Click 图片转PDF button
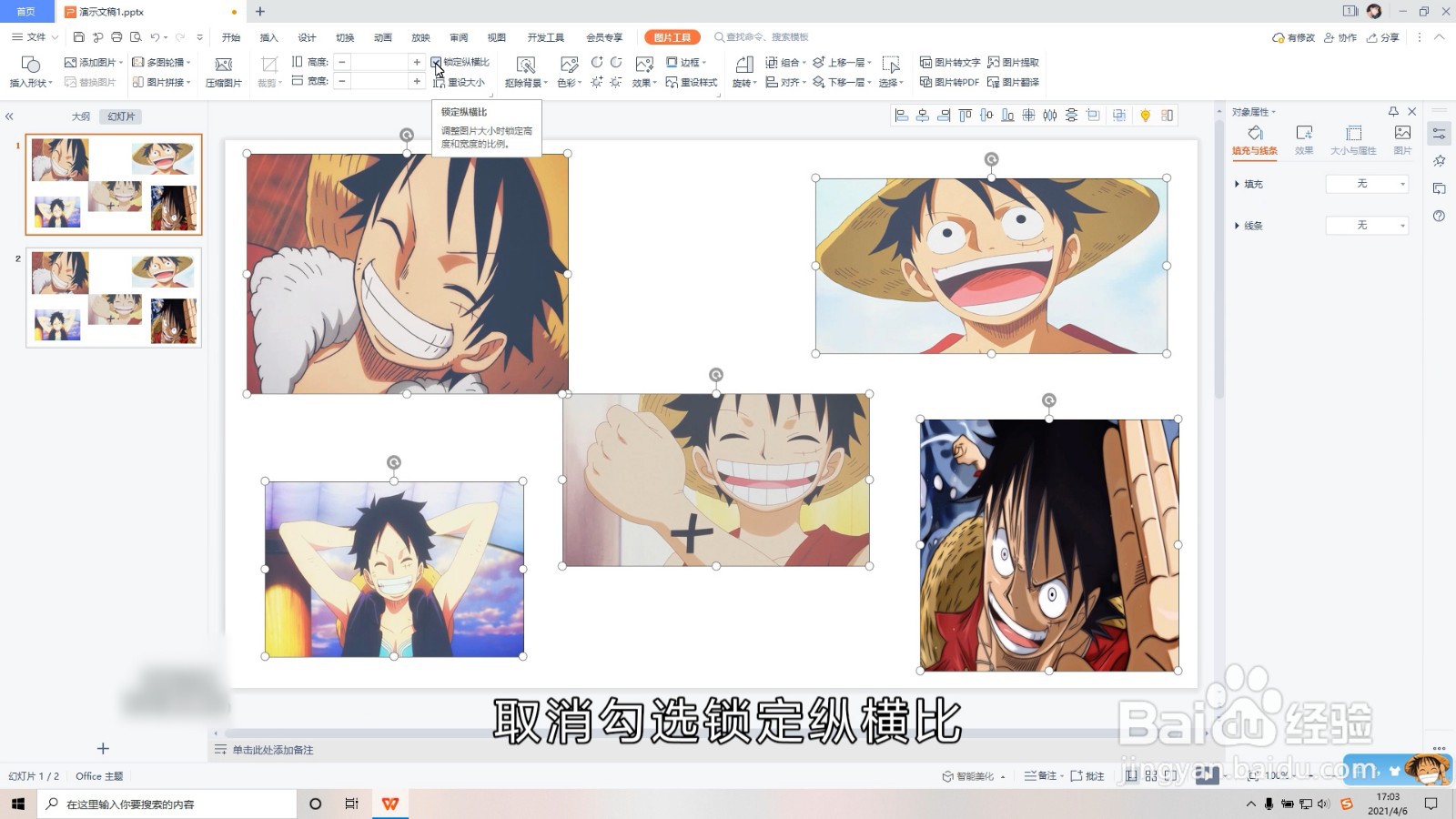Image resolution: width=1456 pixels, height=819 pixels. coord(949,82)
